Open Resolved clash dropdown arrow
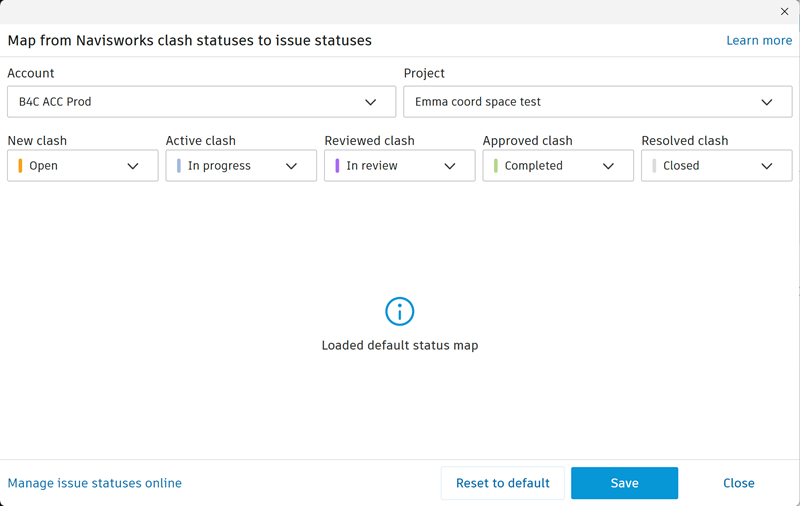 tap(767, 166)
